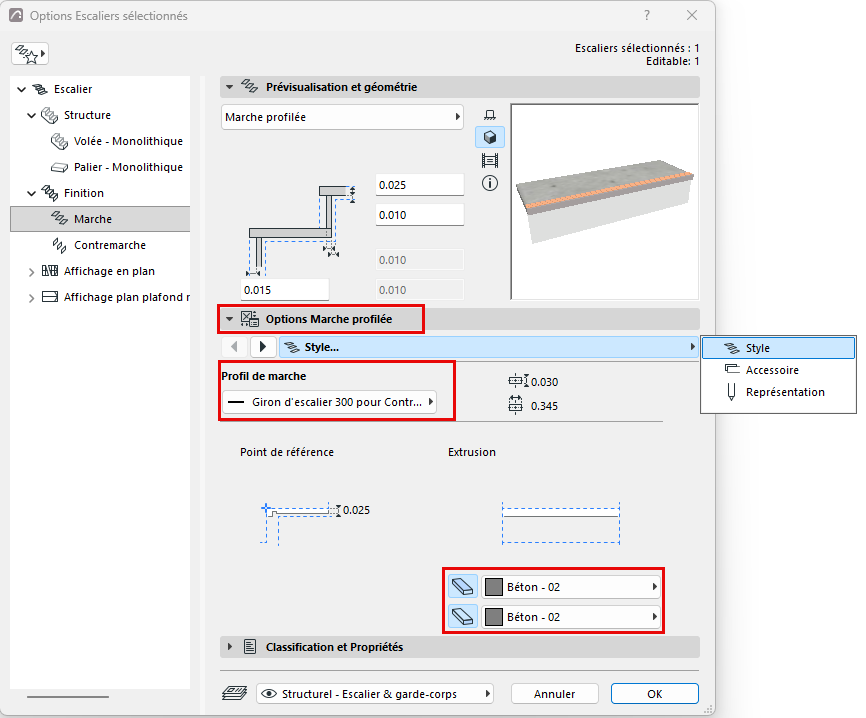The width and height of the screenshot is (866, 718).
Task: Choose Représentation from the popup menu
Action: click(x=778, y=392)
